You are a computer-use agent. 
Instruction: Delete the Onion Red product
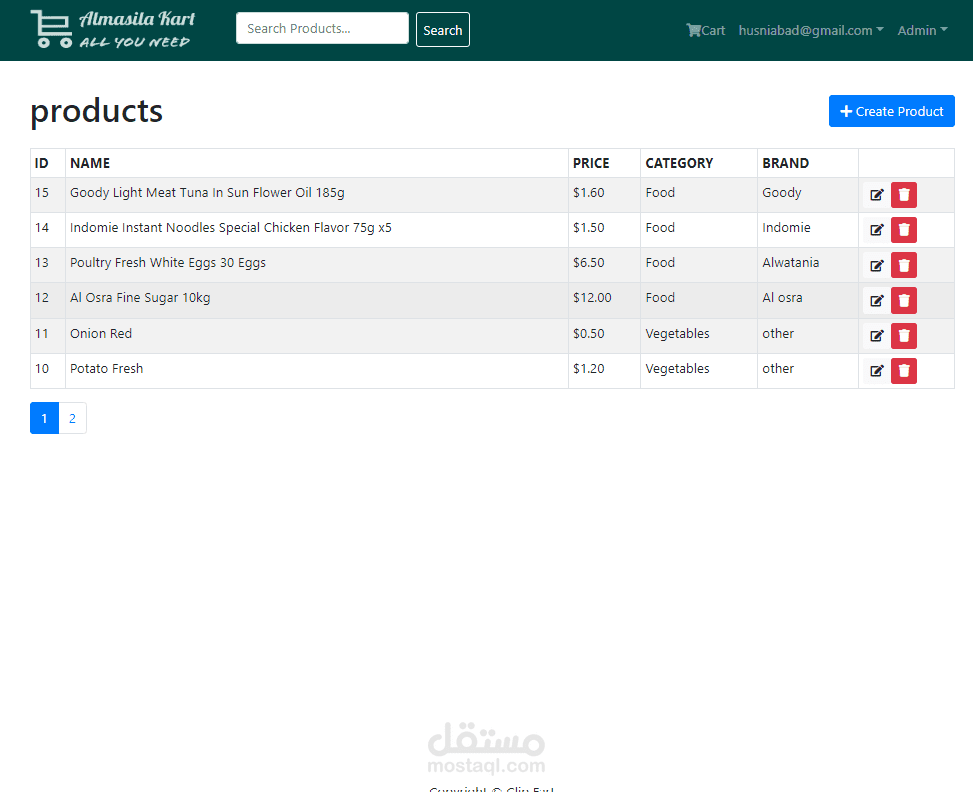(904, 336)
